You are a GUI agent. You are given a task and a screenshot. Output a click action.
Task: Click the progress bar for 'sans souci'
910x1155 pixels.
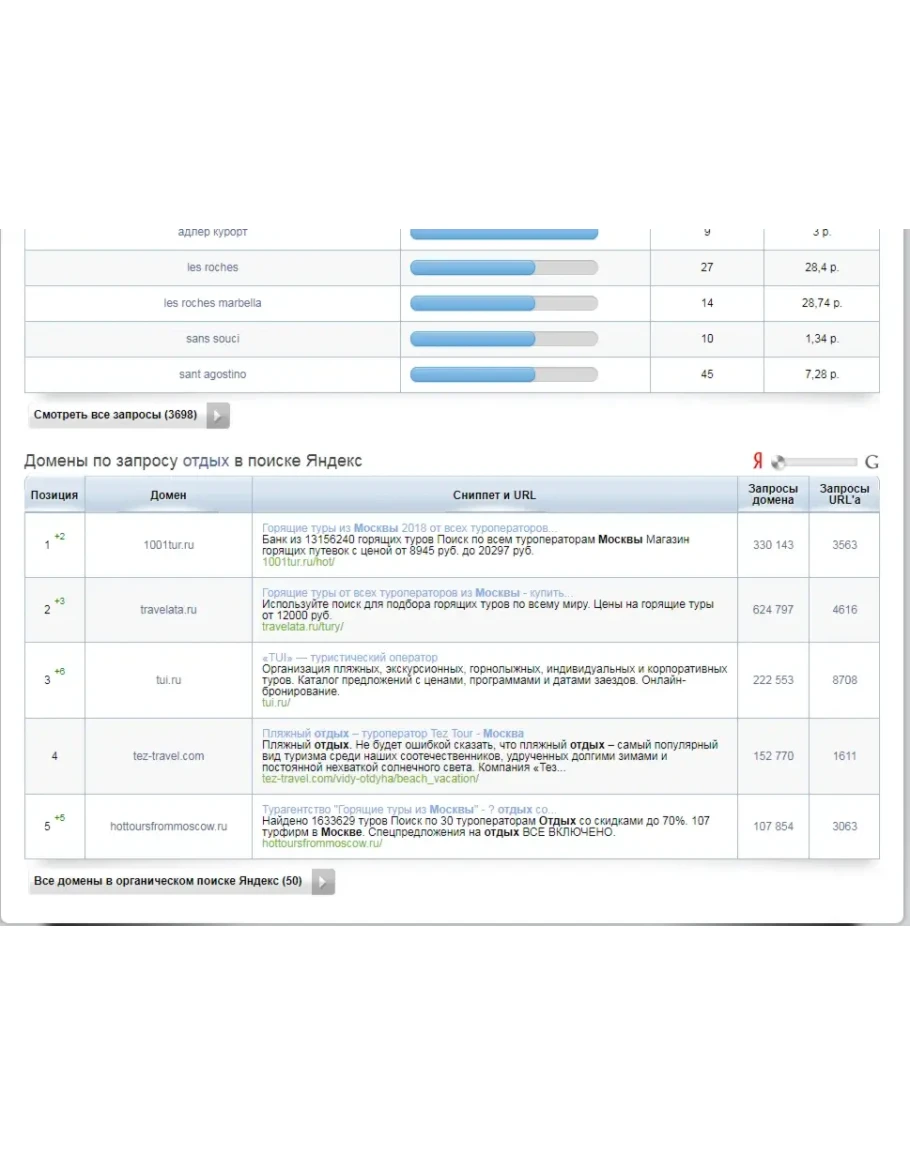pyautogui.click(x=503, y=339)
